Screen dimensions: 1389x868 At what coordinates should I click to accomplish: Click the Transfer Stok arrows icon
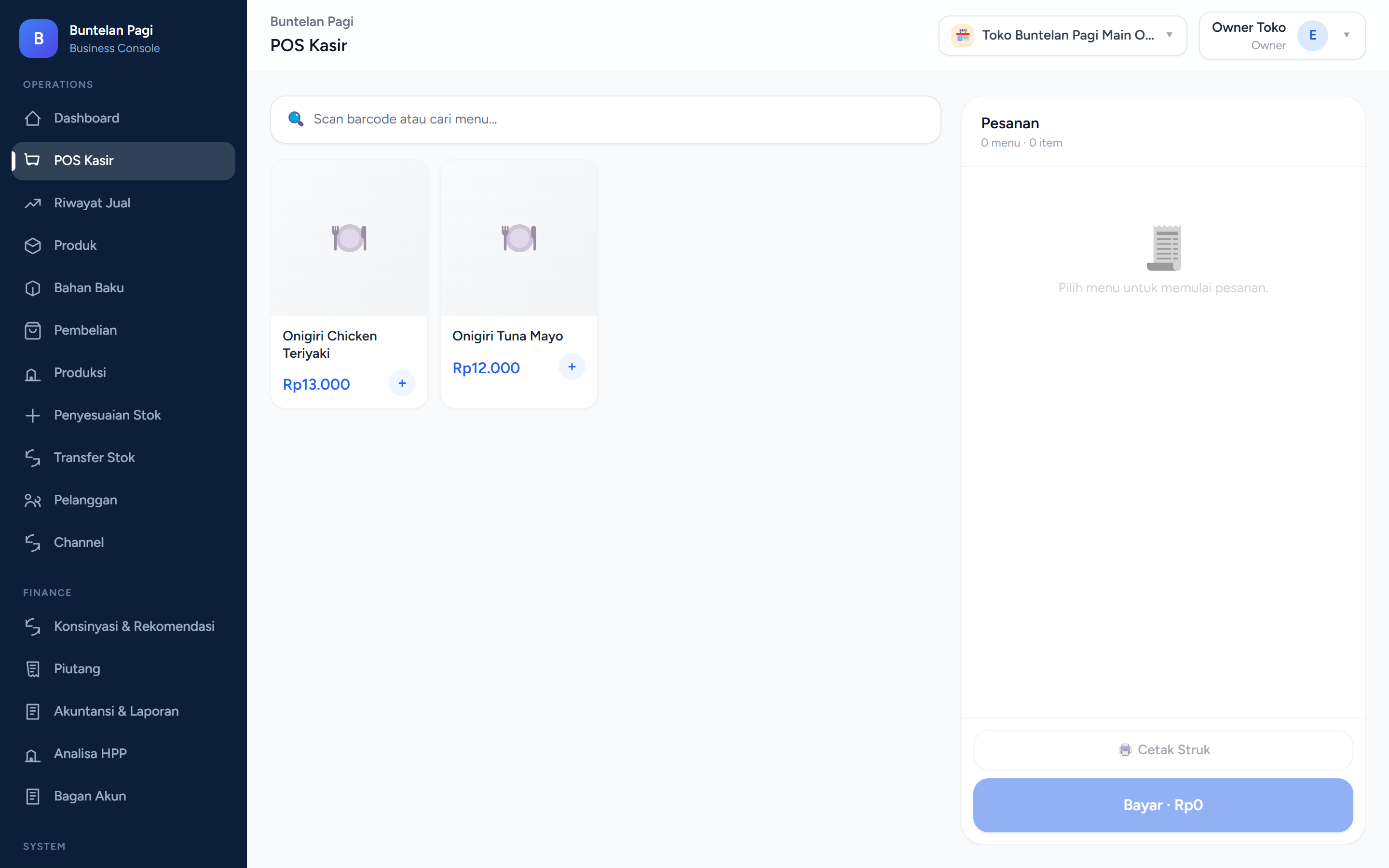[x=33, y=458]
